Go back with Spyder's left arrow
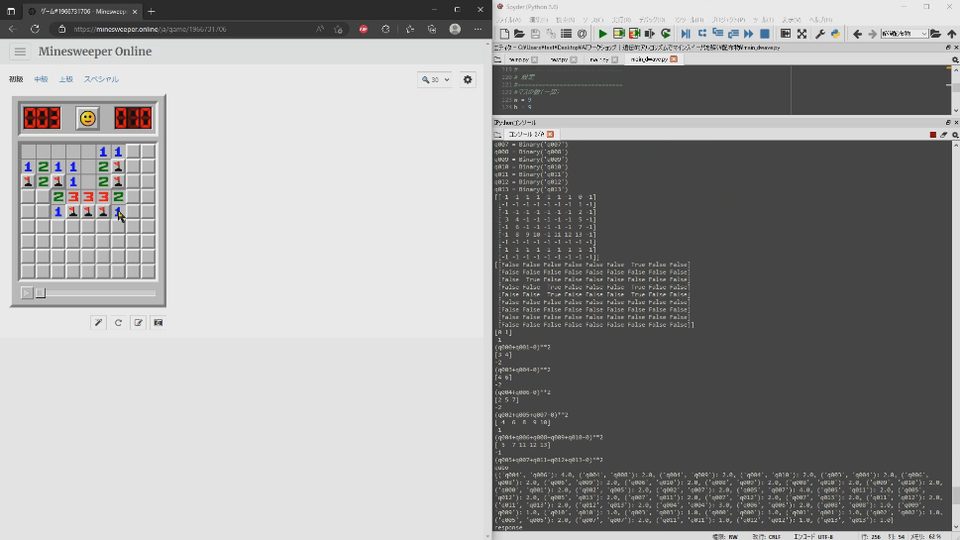This screenshot has width=960, height=540. pos(857,34)
